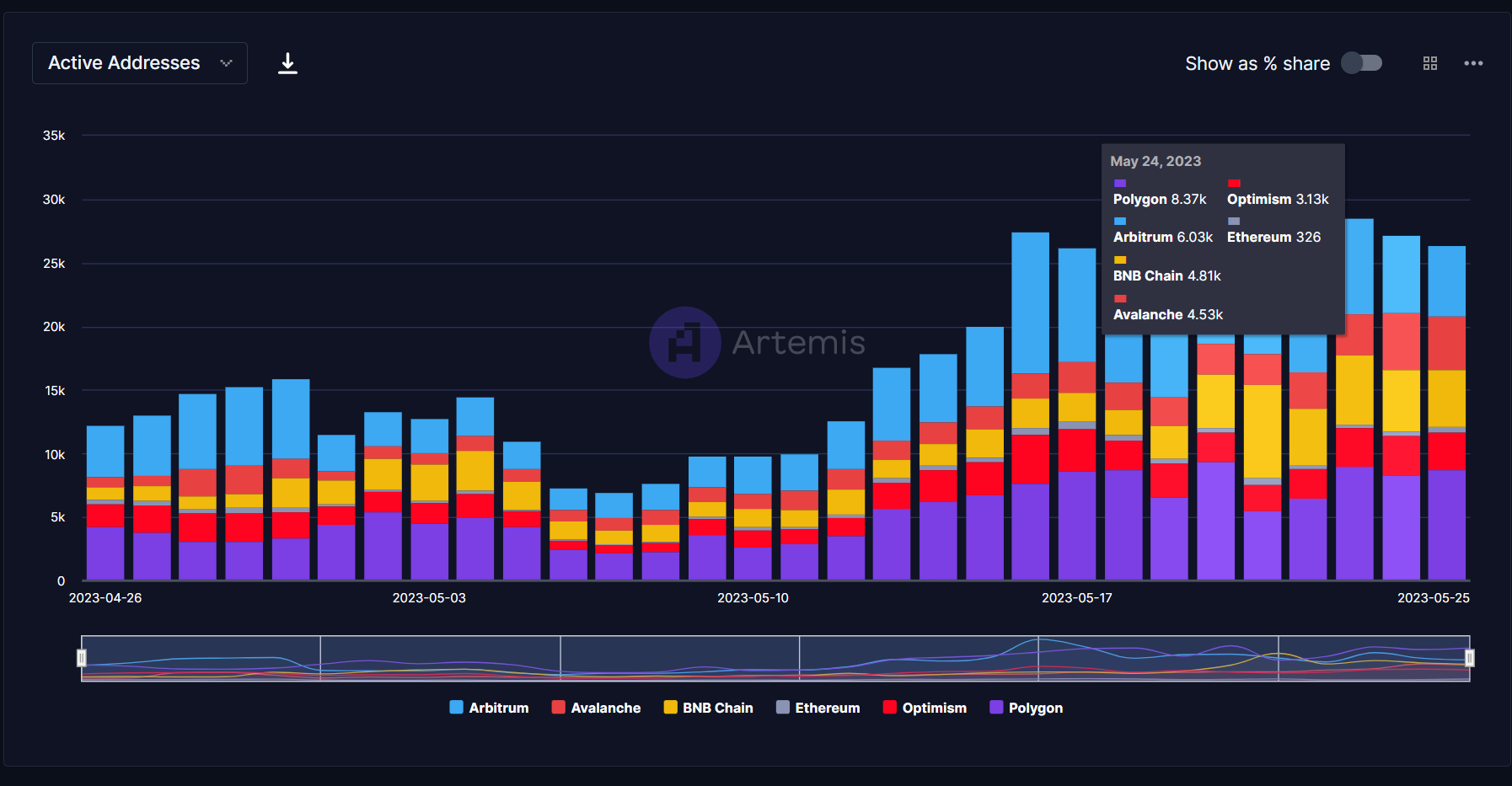Toggle Polygon series in the legend
Viewport: 1512px width, 786px height.
coord(1027,708)
